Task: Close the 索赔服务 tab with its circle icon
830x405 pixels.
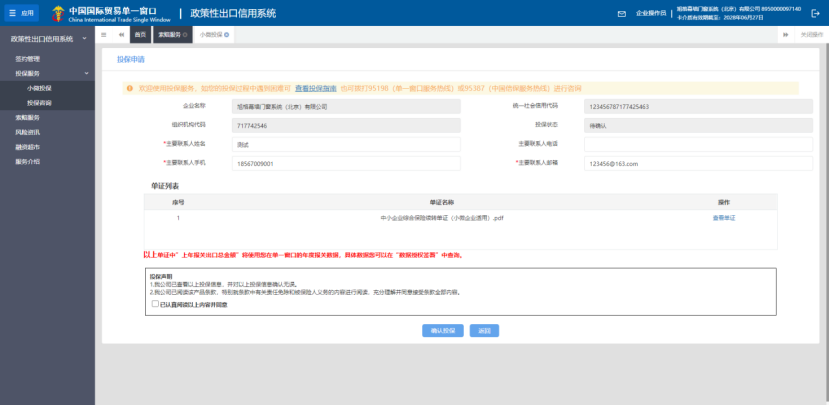Action: 185,35
